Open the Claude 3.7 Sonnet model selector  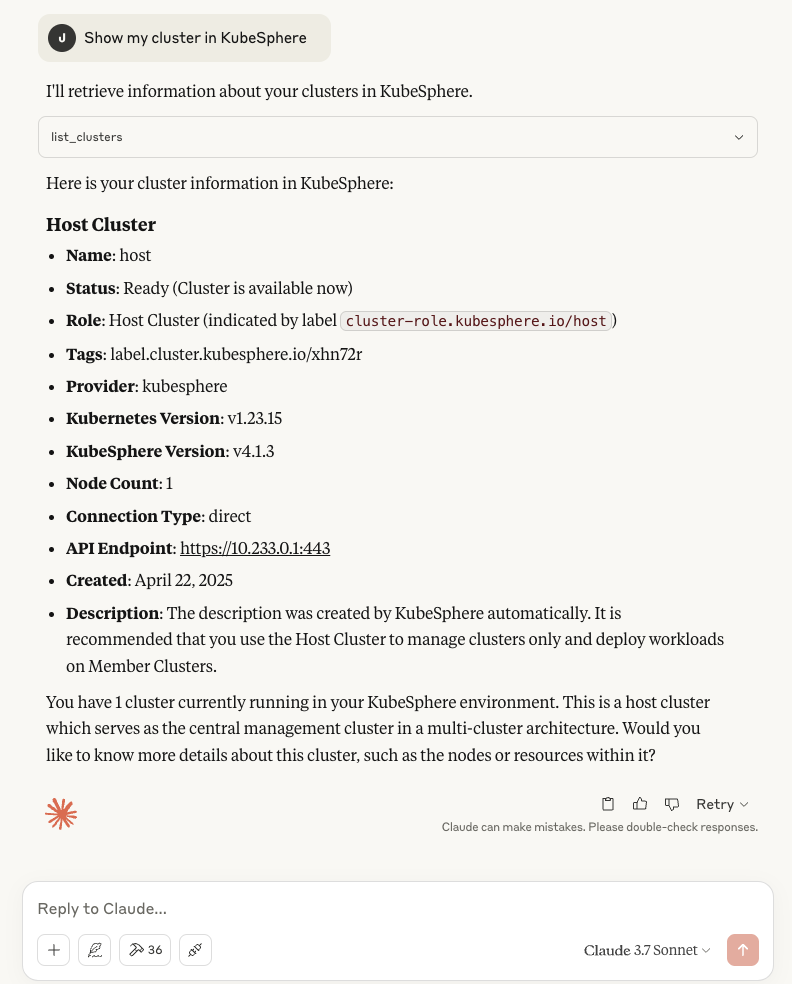click(x=646, y=950)
